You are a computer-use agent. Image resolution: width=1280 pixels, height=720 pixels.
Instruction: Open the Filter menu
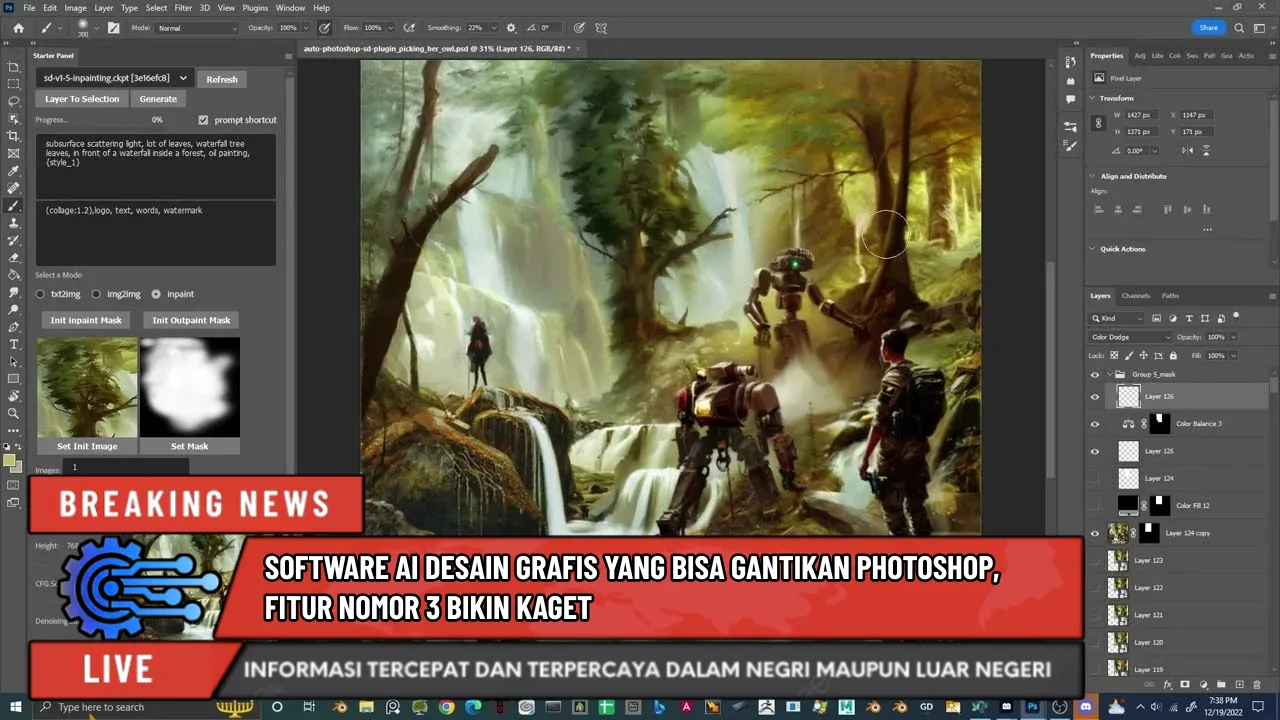click(x=183, y=8)
